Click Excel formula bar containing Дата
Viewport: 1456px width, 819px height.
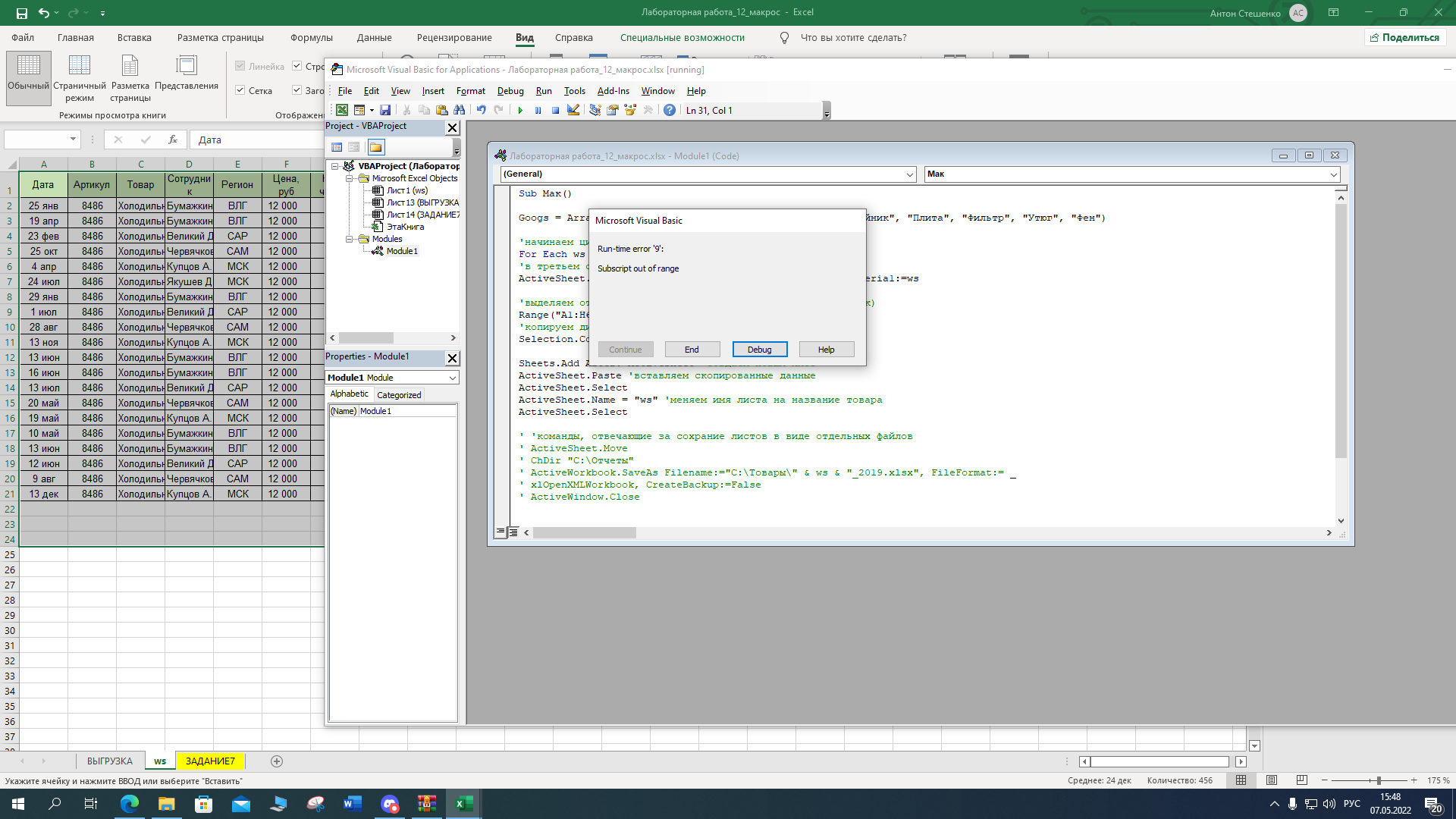tap(258, 140)
